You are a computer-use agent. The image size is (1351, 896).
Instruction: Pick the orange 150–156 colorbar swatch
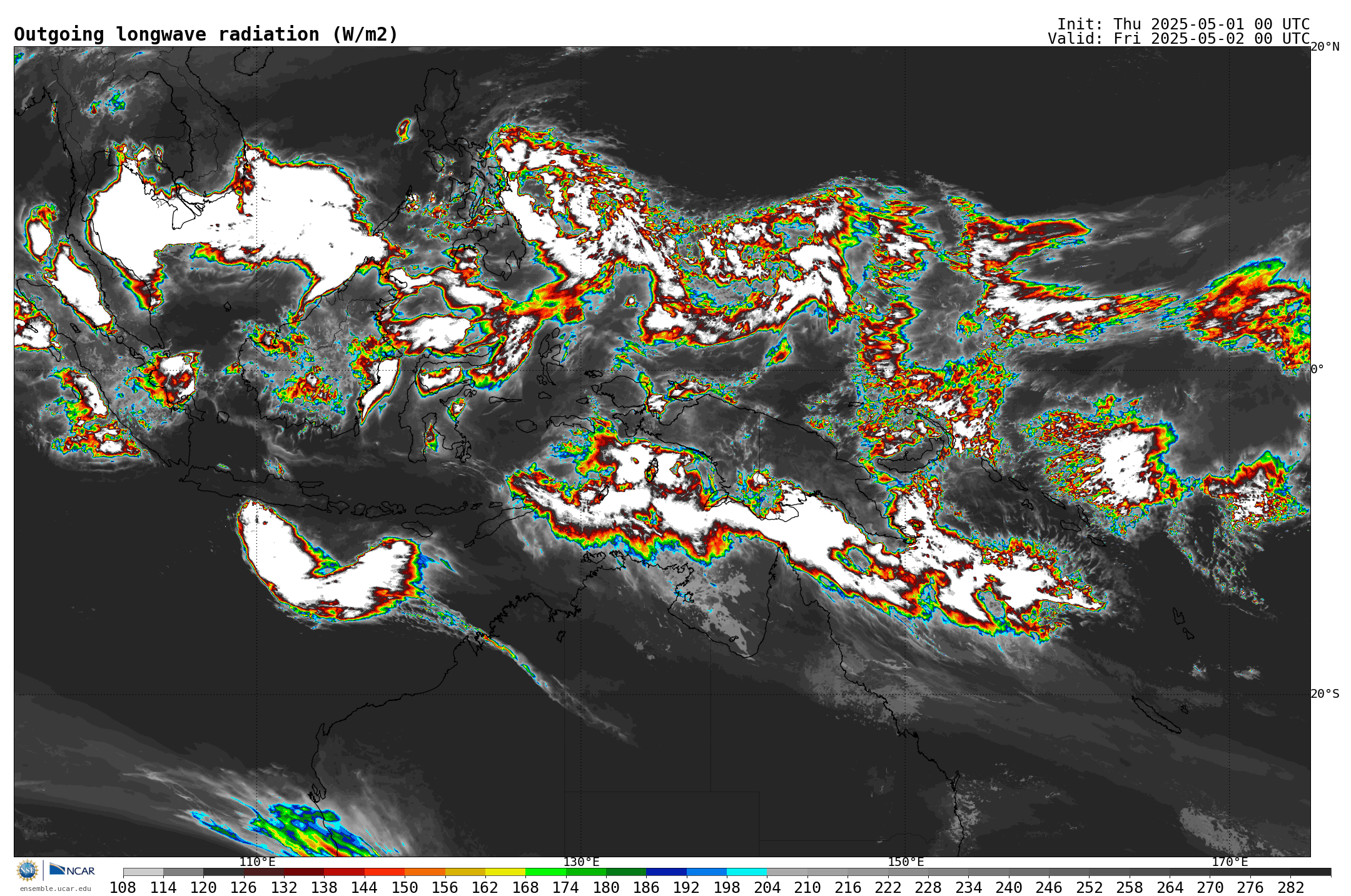pyautogui.click(x=425, y=872)
